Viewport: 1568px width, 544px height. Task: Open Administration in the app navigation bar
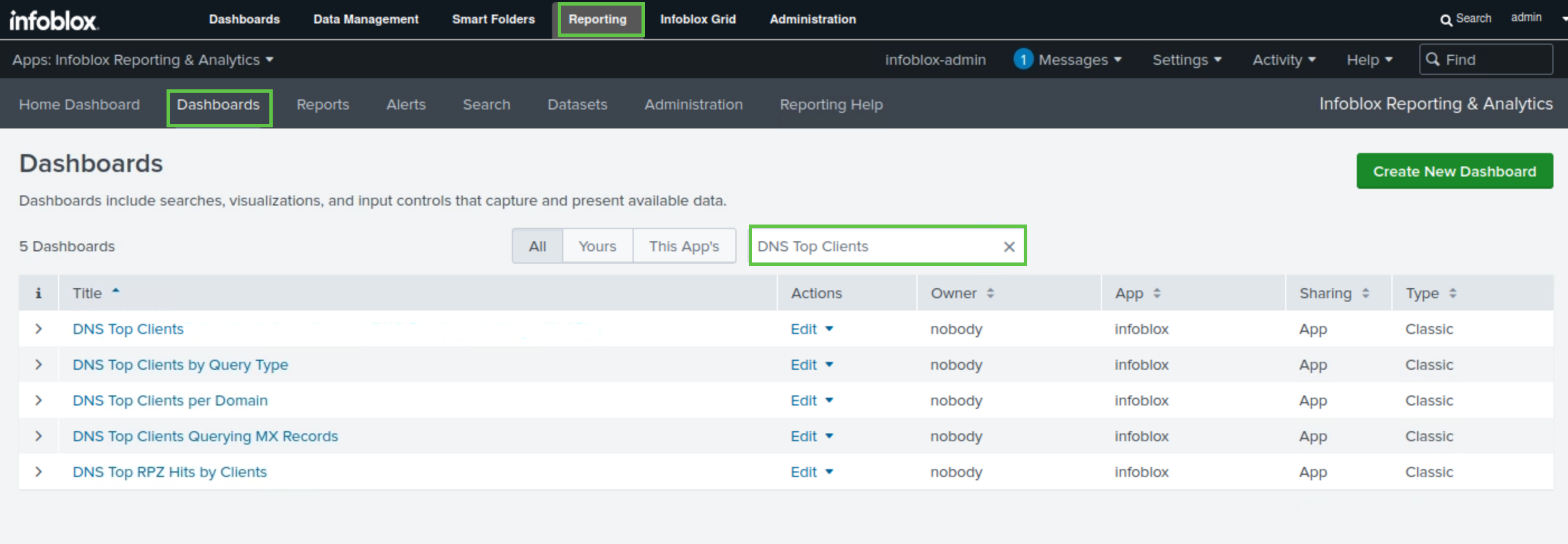click(x=693, y=104)
